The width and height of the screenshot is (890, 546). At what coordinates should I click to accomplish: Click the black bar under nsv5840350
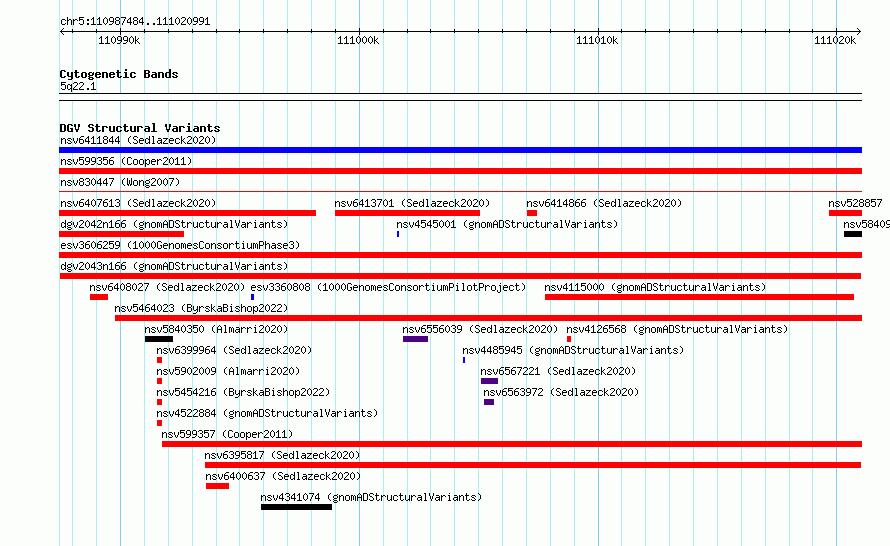[x=159, y=339]
